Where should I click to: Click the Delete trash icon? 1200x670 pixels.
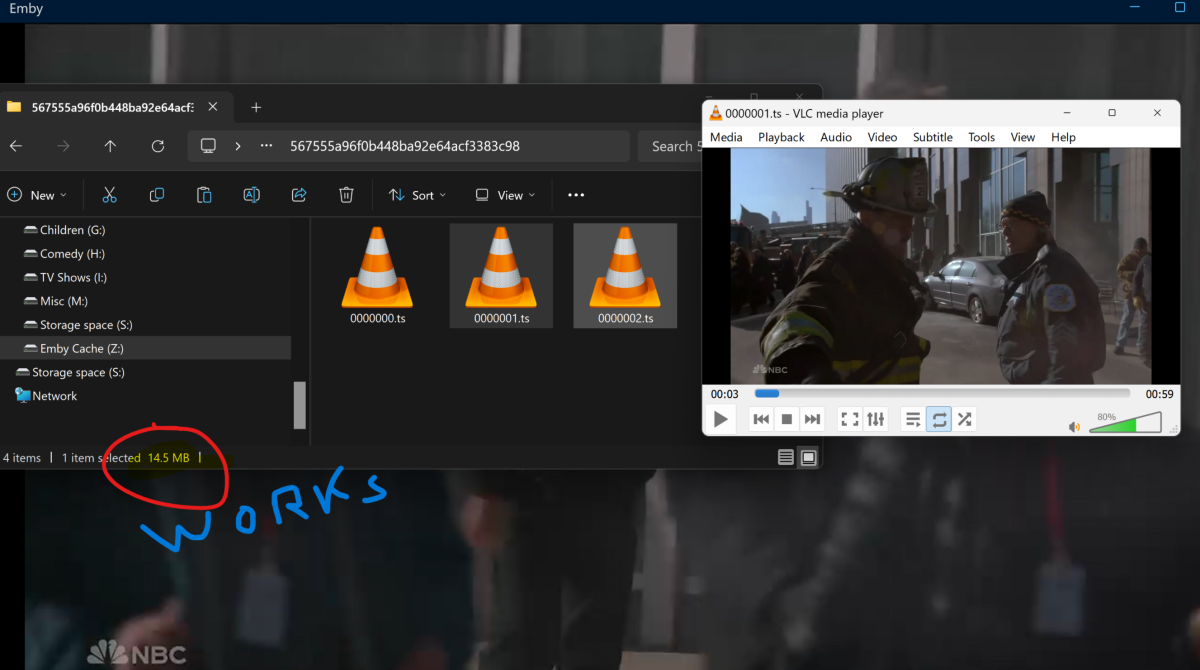point(346,195)
